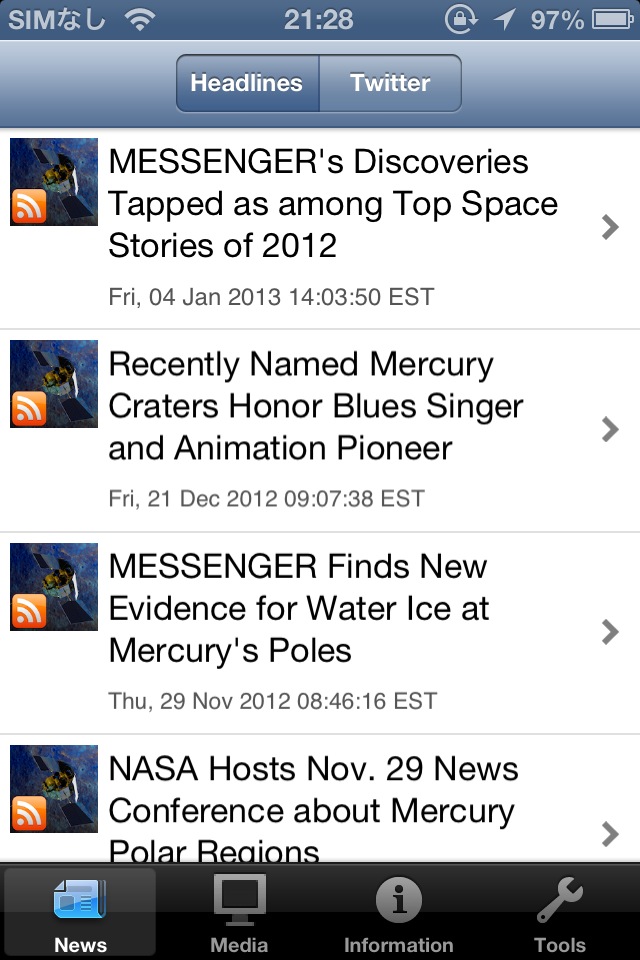Viewport: 640px width, 960px height.
Task: Open the Information circle icon
Action: (398, 900)
